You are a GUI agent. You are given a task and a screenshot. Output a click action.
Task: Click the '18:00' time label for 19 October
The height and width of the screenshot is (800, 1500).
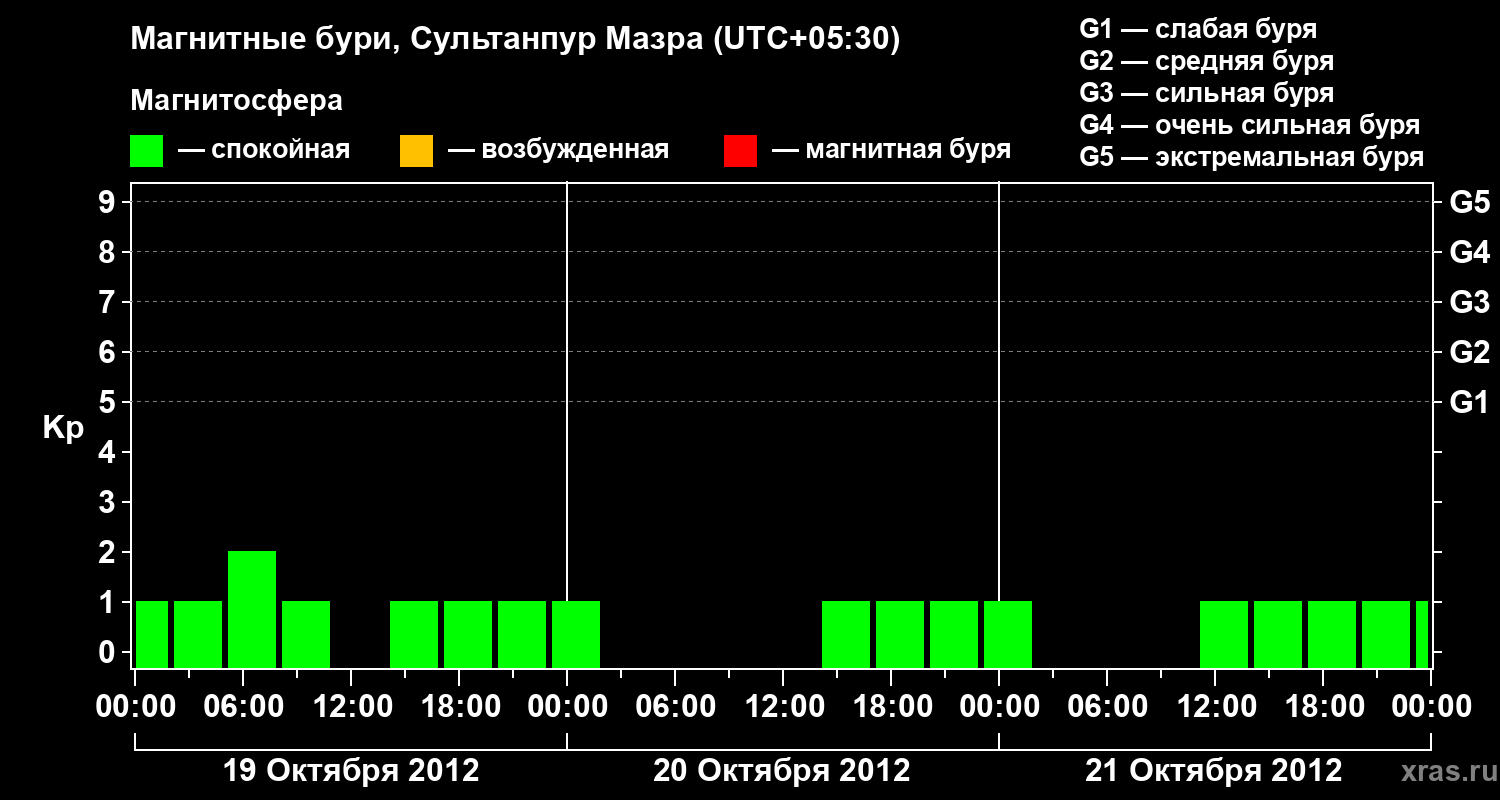[x=460, y=707]
